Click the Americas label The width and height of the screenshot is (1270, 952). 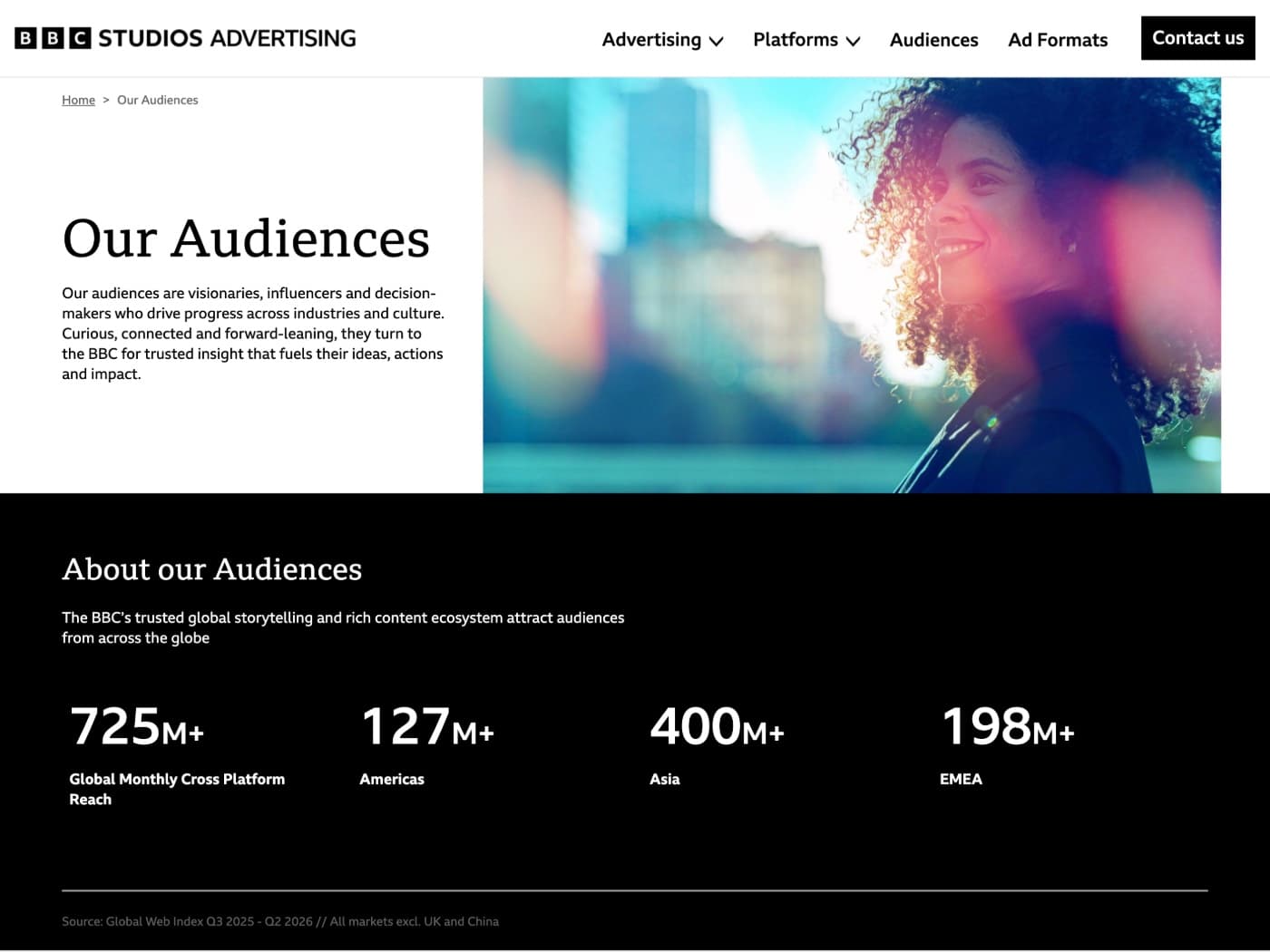point(392,779)
